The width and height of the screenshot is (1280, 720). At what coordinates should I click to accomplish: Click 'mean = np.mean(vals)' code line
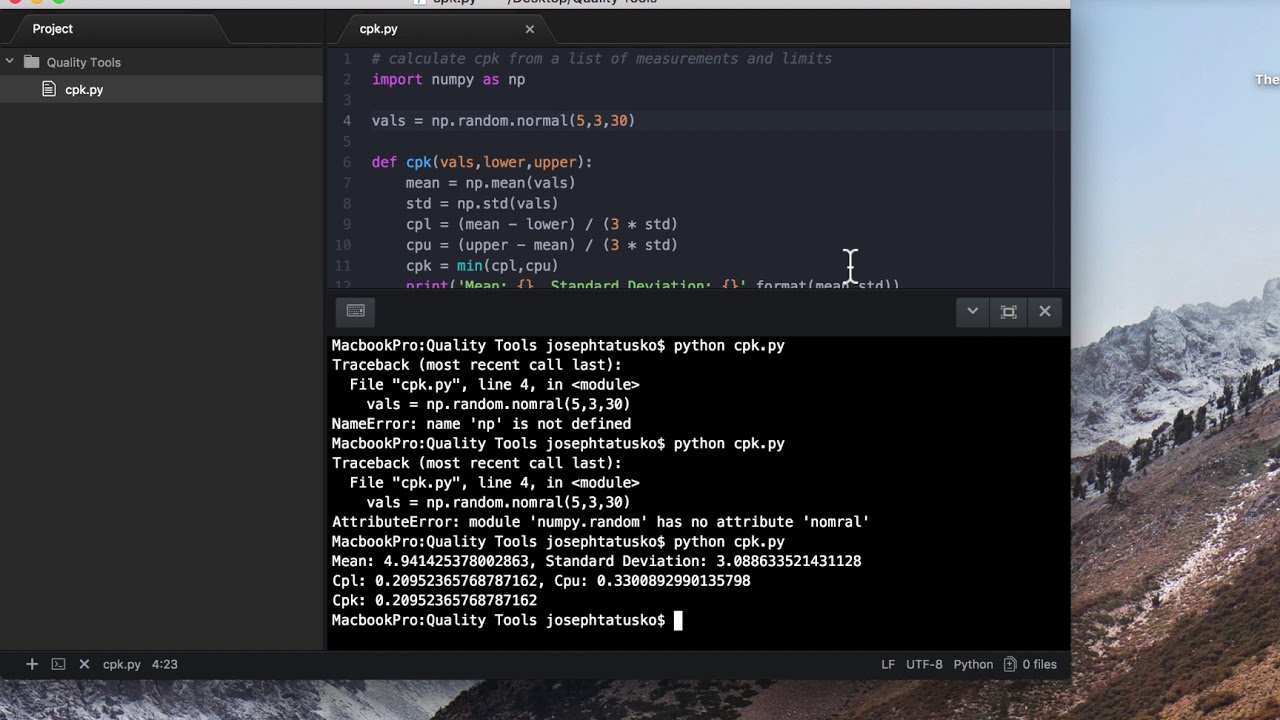pos(490,183)
